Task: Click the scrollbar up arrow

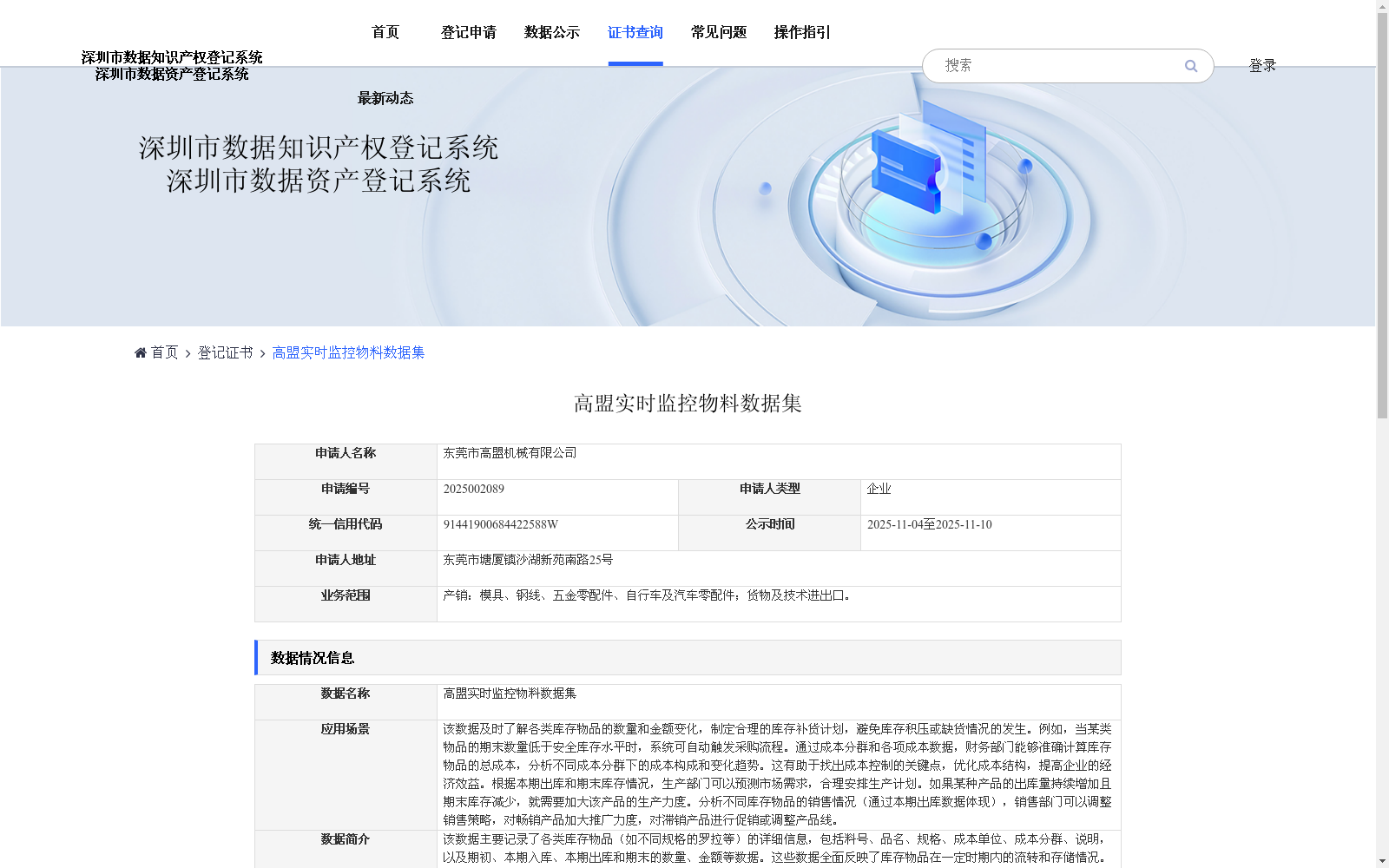Action: pyautogui.click(x=1383, y=7)
